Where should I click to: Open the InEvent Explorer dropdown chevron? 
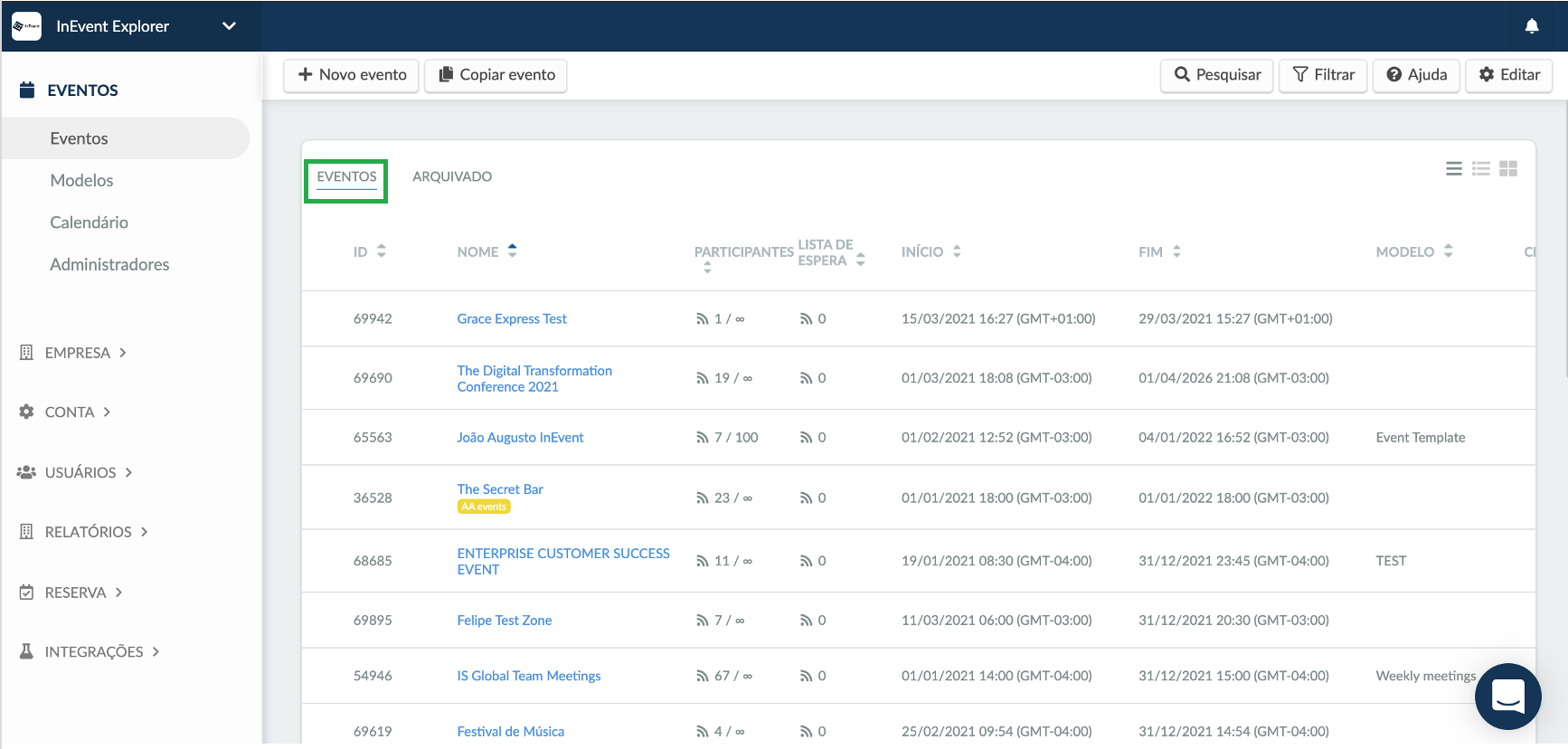tap(229, 26)
